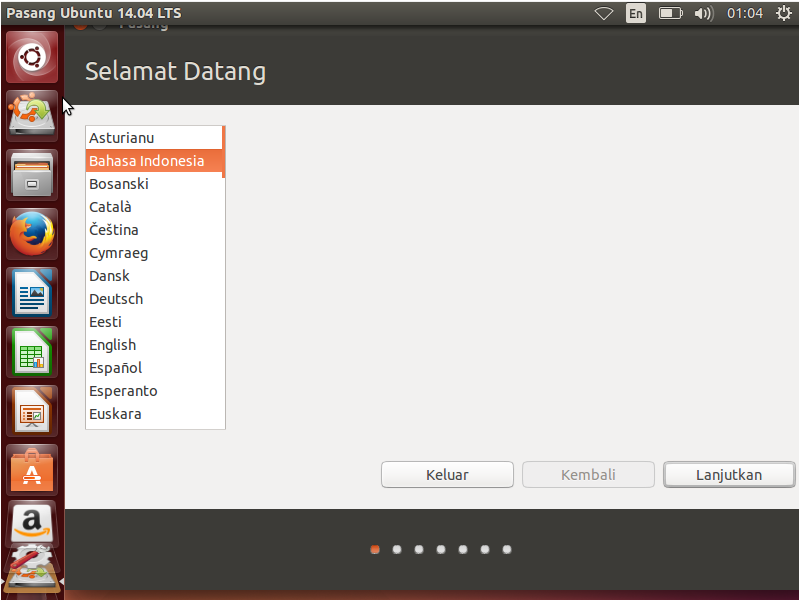Open the Ubuntu Dash home launcher

(x=32, y=57)
